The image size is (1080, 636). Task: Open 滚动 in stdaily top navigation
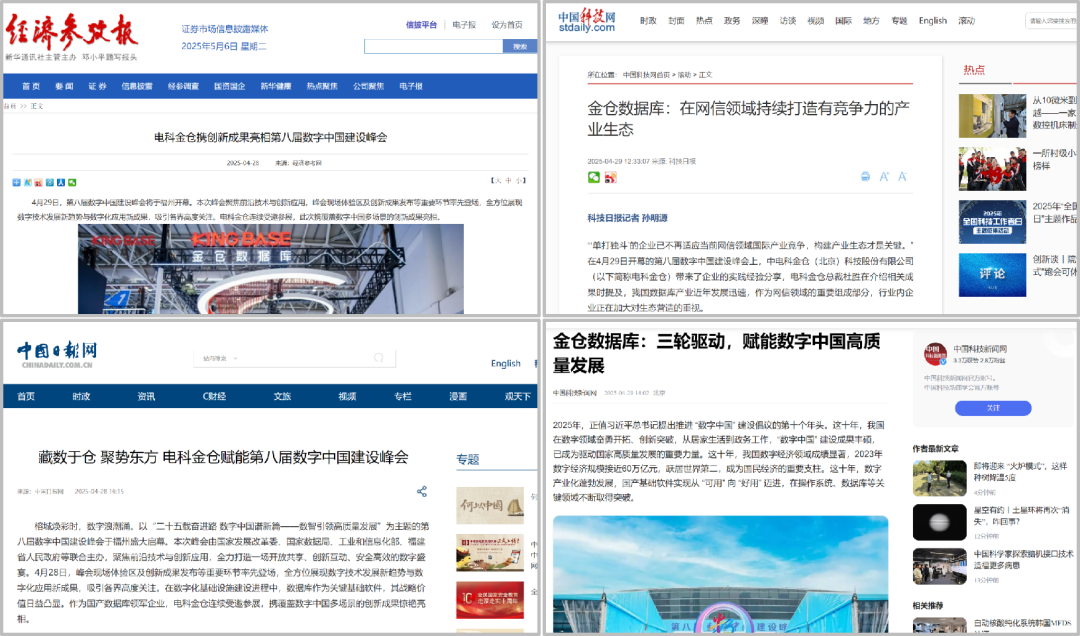[x=966, y=21]
